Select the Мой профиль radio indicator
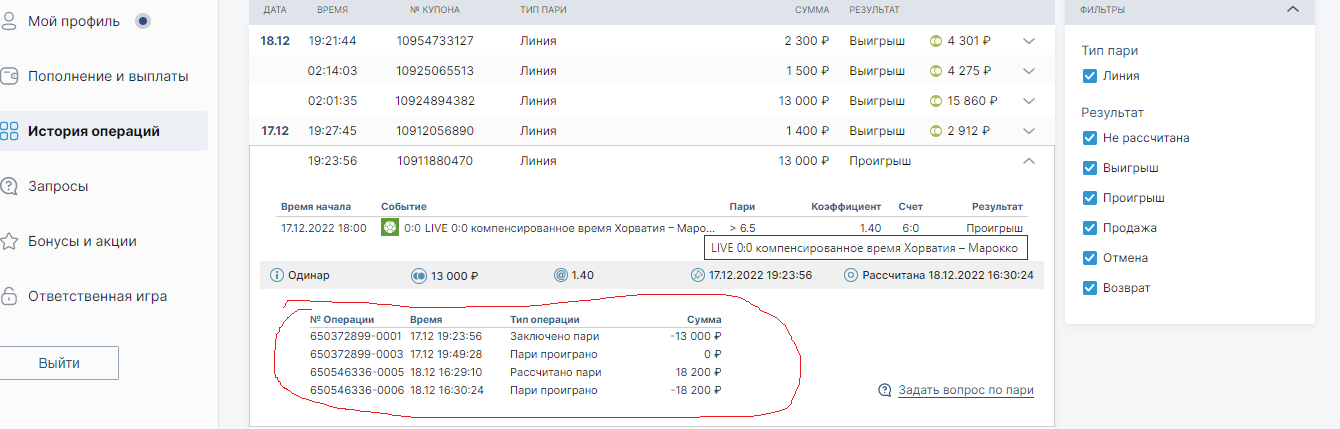Screen dimensions: 1340x429 [x=143, y=21]
